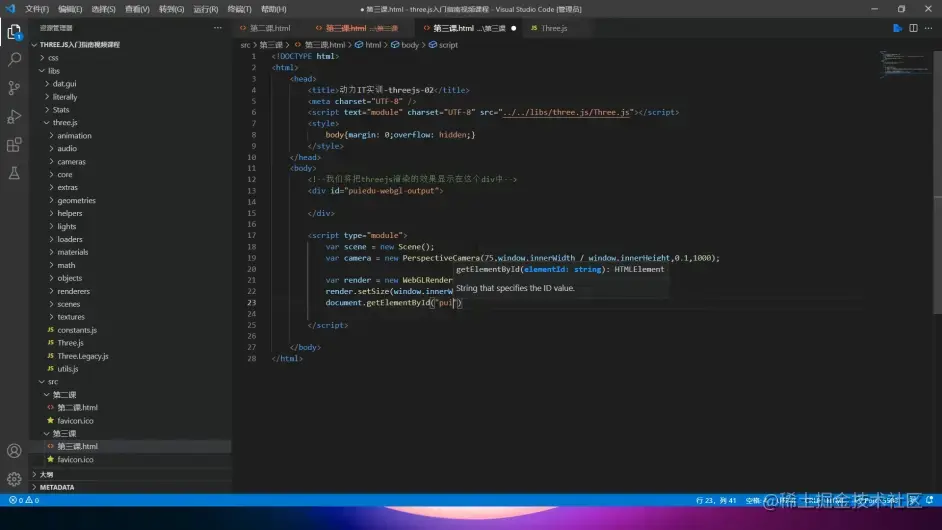Select 第三课.html in the explorer tree
This screenshot has height=530, width=942.
(77, 446)
